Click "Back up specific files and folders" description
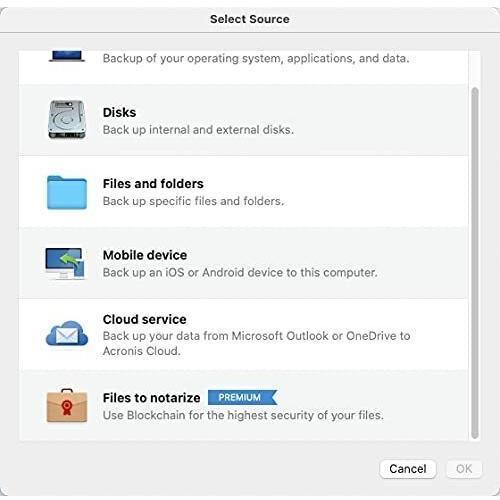 193,201
